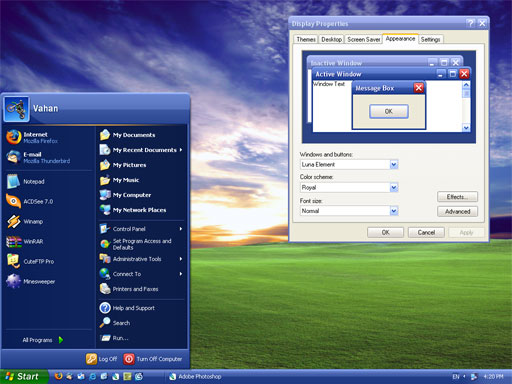512x384 pixels.
Task: Launch Notepad from Start menu
Action: (x=48, y=181)
